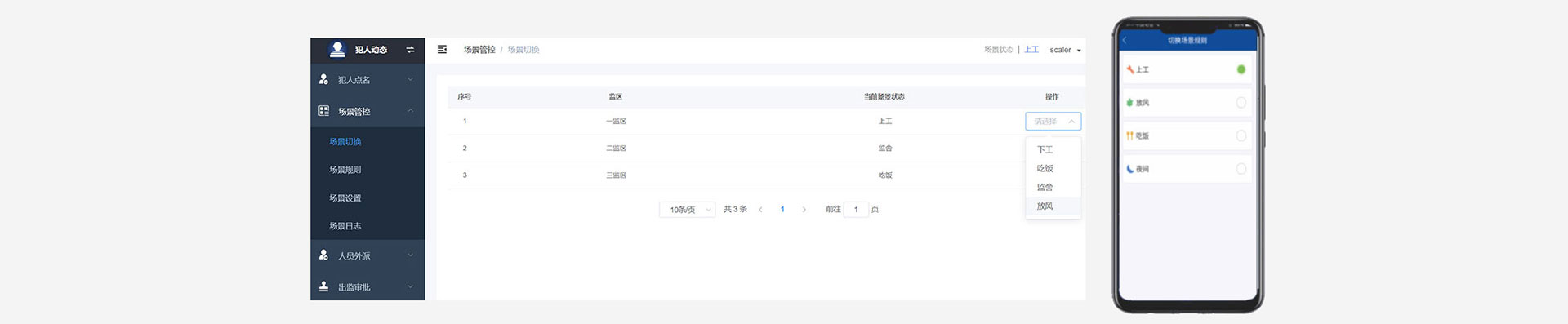Click the sidebar collapse hamburger icon
Screen dimensions: 1568x324
442,50
